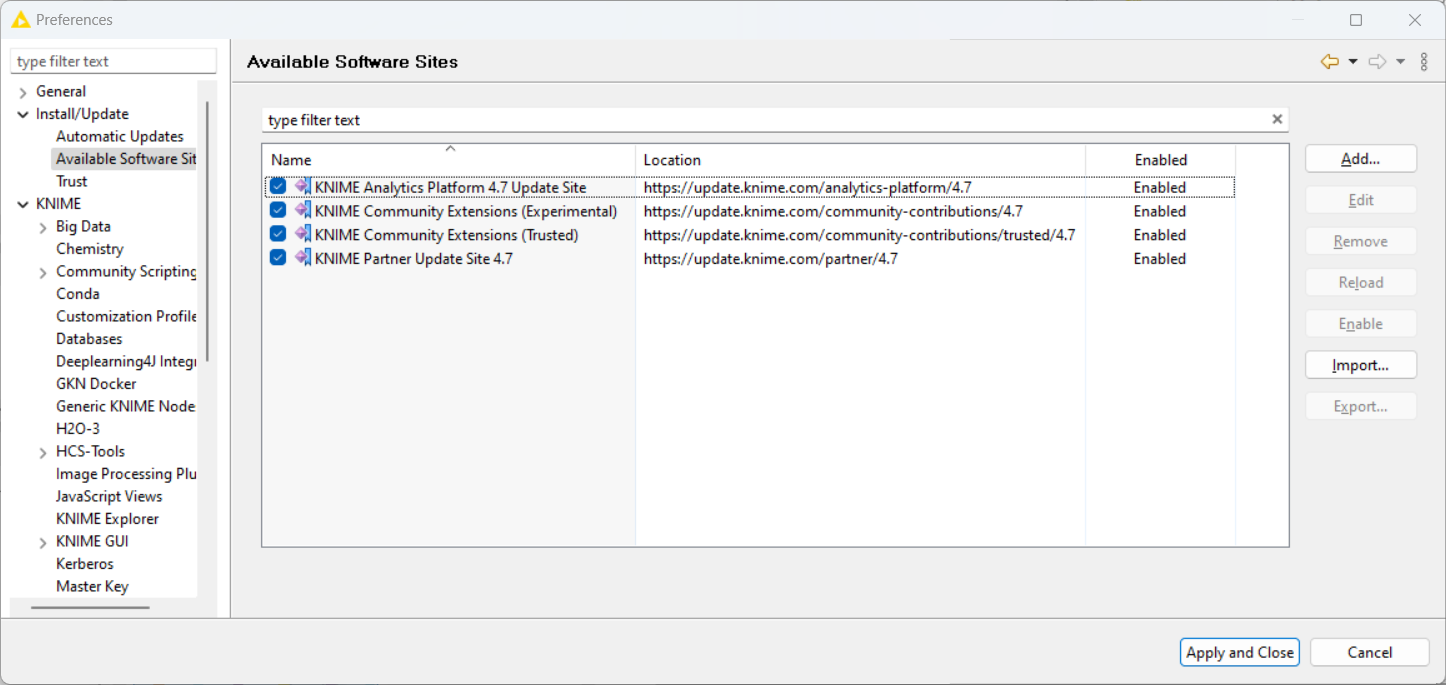Select the H2O-3 tree item
Screen dimensions: 1446x685
point(78,429)
